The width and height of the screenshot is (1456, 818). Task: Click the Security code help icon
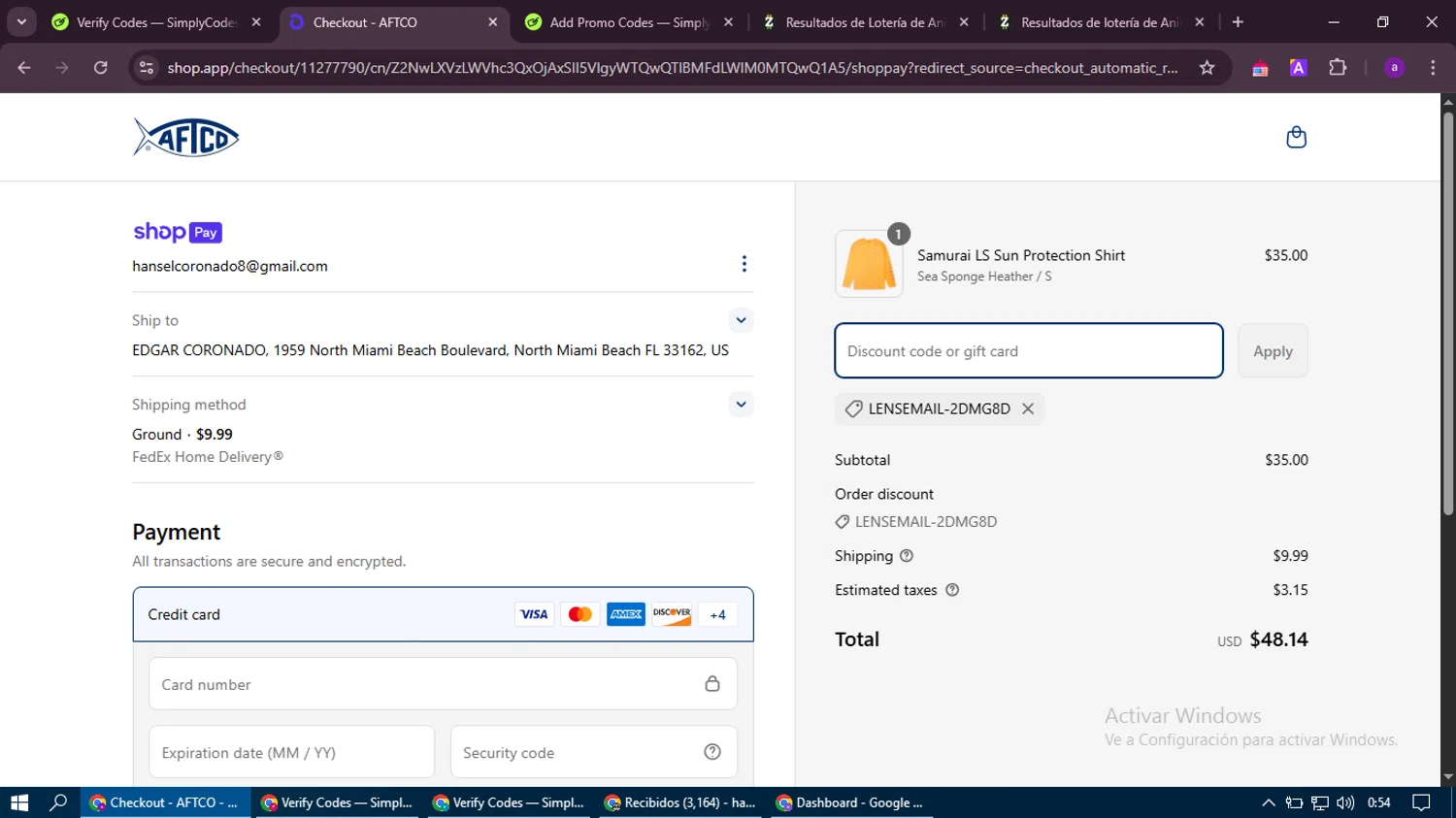(712, 752)
